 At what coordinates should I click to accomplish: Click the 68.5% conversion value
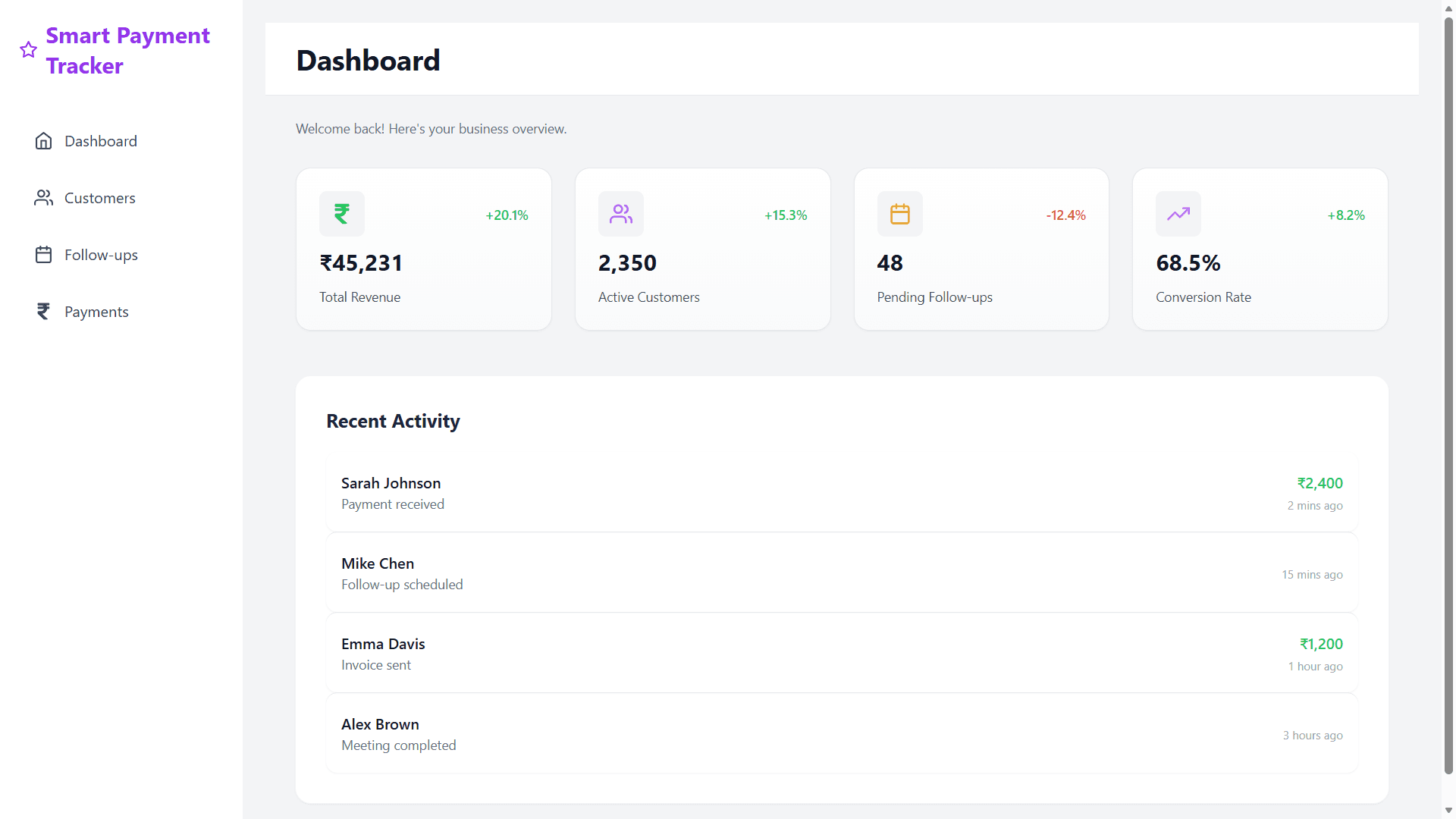[x=1188, y=263]
